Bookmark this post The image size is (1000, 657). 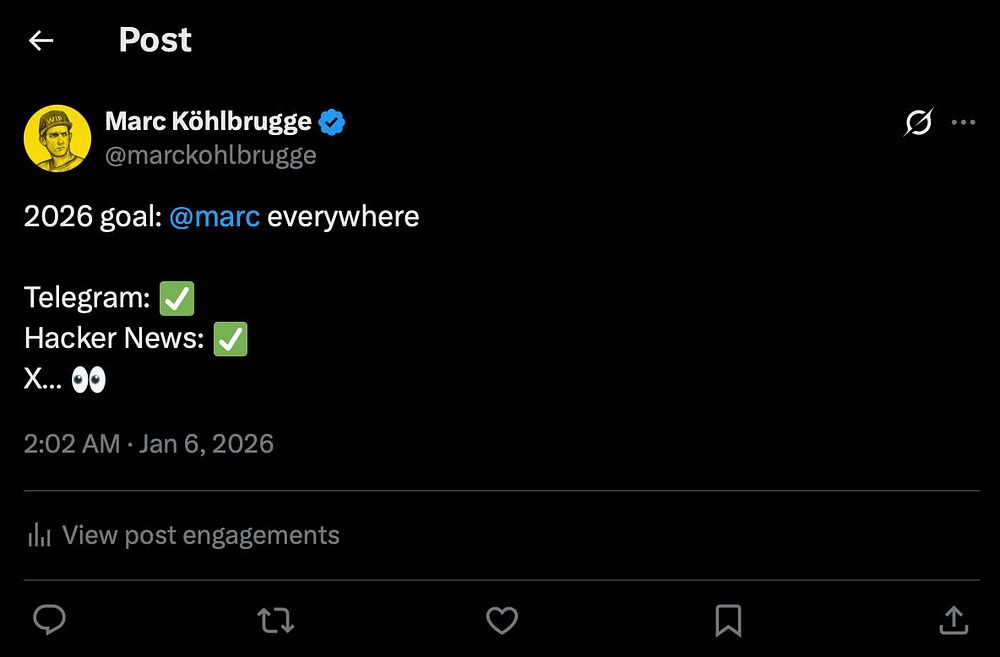pyautogui.click(x=728, y=620)
